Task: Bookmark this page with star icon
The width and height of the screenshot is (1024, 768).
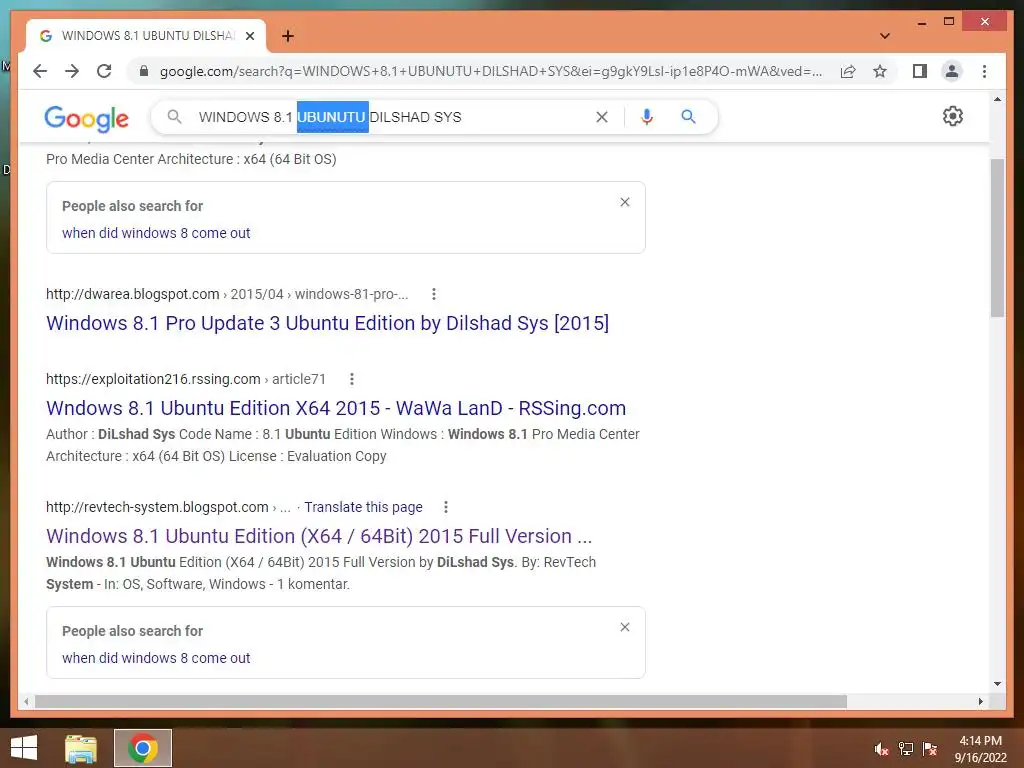Action: click(x=880, y=71)
